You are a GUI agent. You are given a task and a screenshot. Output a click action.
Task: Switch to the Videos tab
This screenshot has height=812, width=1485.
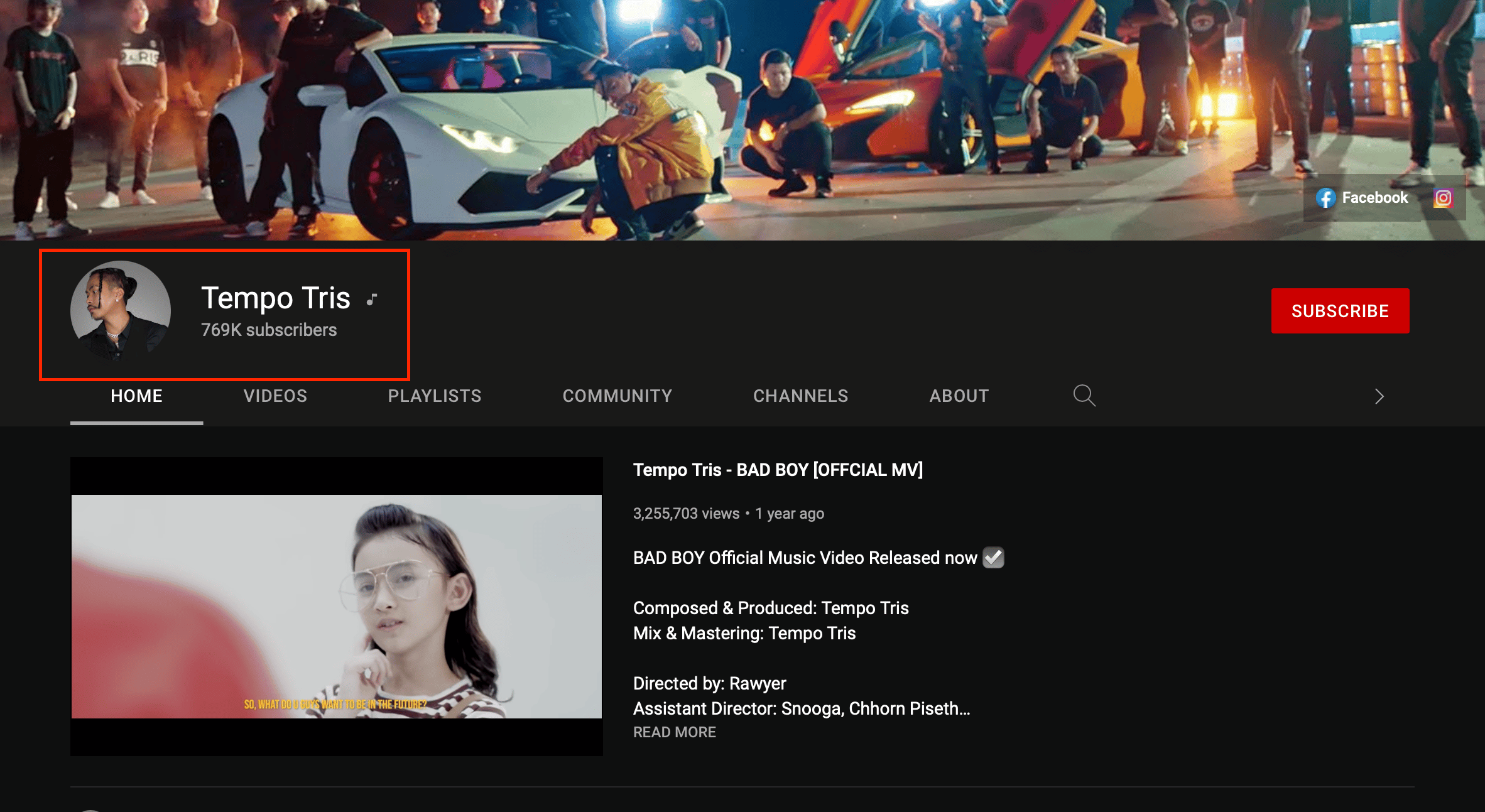275,396
